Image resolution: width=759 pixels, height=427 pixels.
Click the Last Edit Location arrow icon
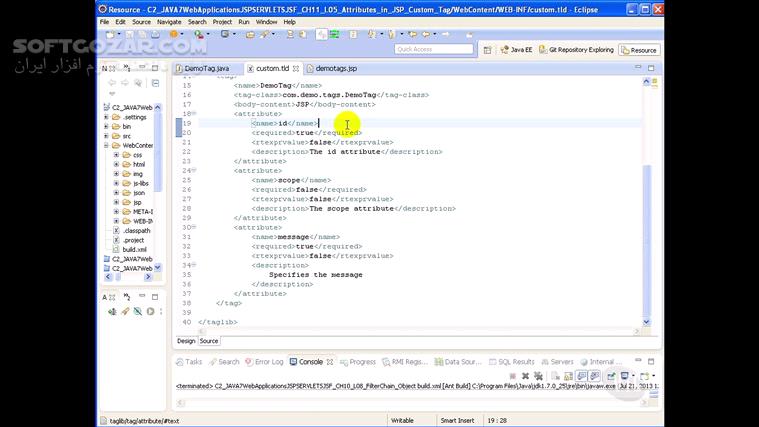pos(412,34)
